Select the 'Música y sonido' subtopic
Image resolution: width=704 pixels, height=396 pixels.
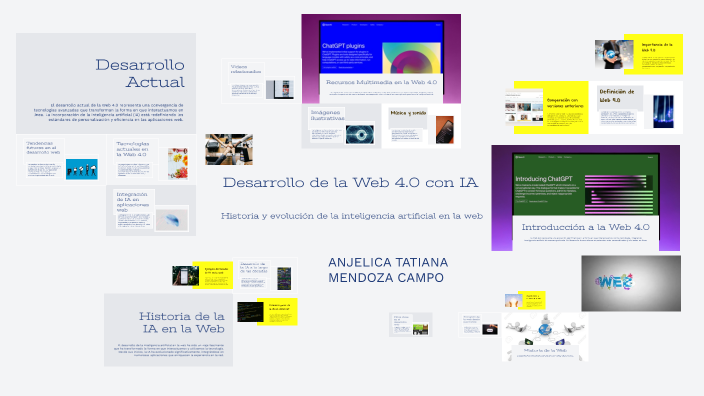[408, 113]
